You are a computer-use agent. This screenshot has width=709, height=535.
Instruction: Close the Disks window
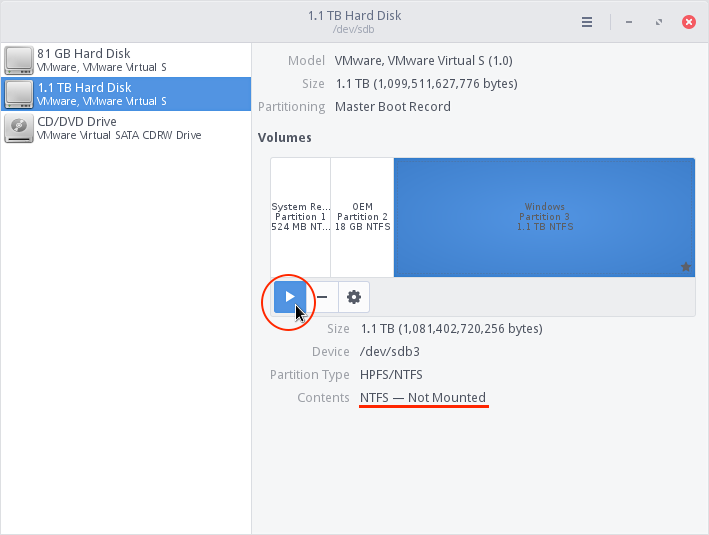click(x=689, y=22)
